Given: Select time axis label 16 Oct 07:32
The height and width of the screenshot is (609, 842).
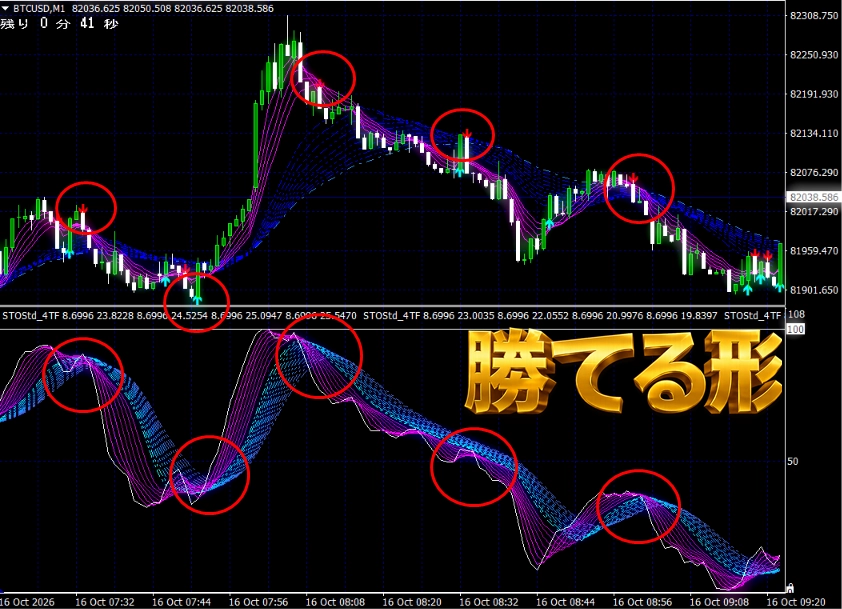Looking at the screenshot, I should pyautogui.click(x=105, y=602).
